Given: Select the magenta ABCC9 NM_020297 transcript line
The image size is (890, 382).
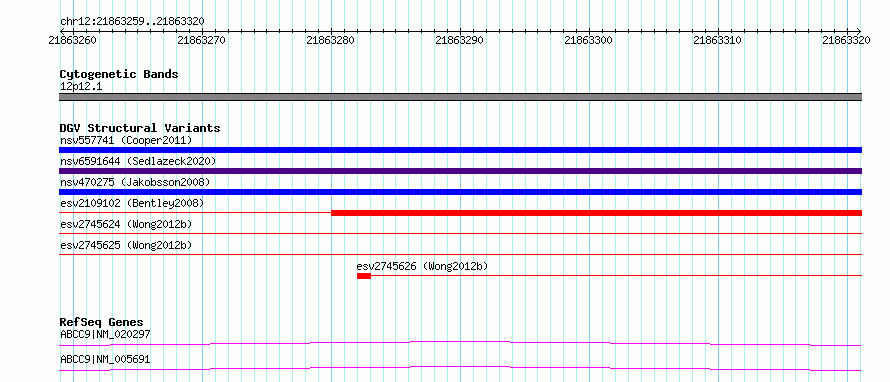Looking at the screenshot, I should coord(460,343).
